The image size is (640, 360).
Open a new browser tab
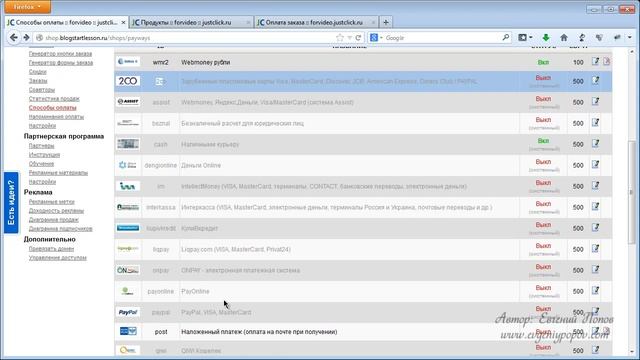[386, 22]
